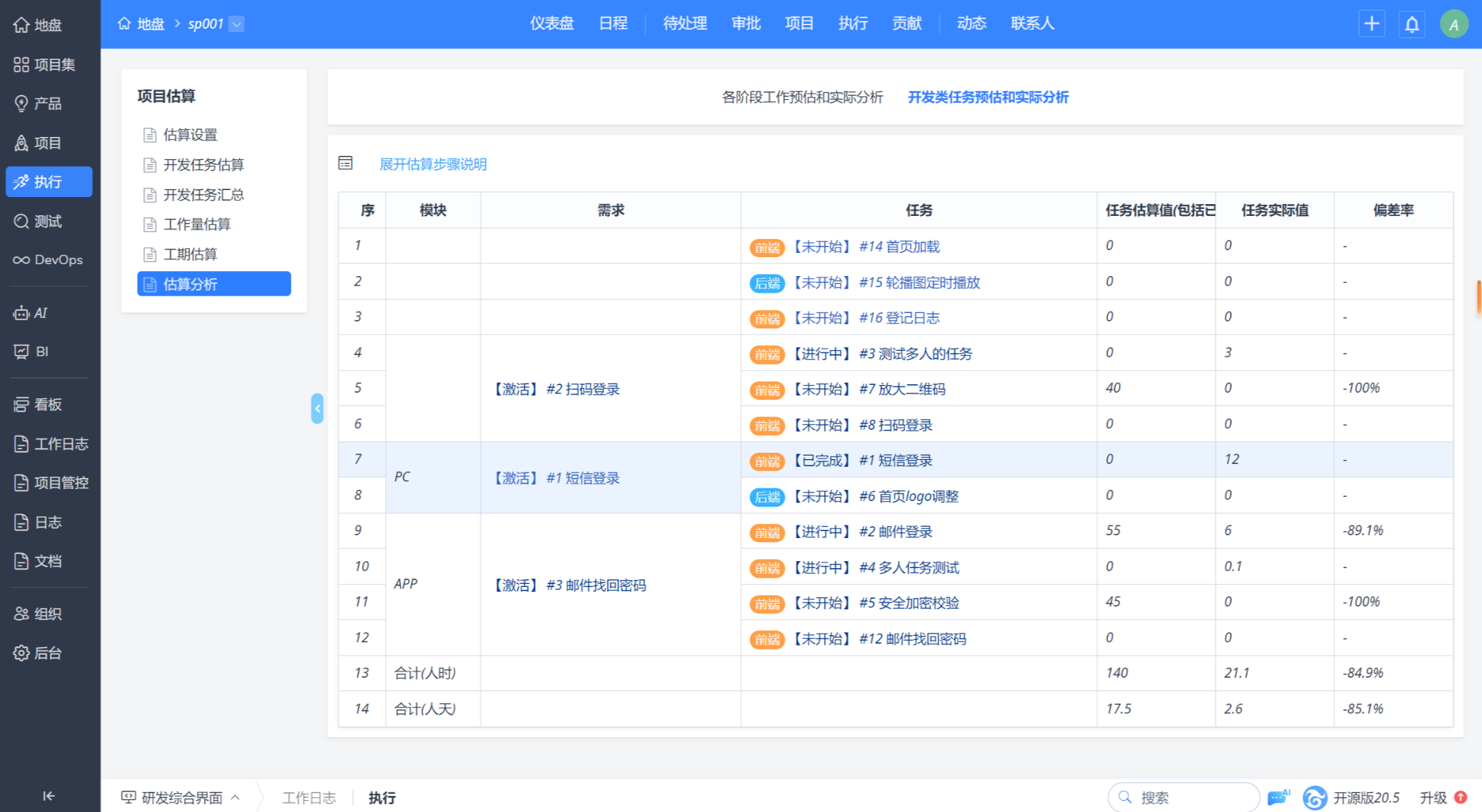Switch to 各阶段工作预估和实际分析 tab
Viewport: 1482px width, 812px height.
(802, 97)
